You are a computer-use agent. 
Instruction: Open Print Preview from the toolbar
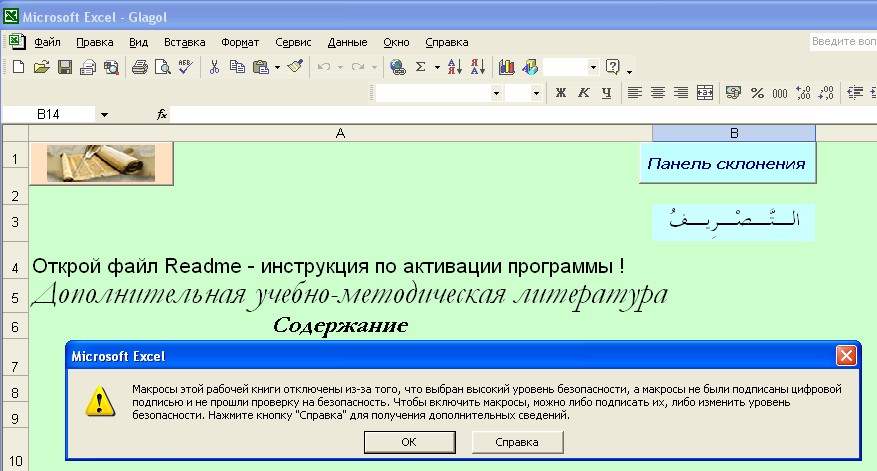pos(163,67)
